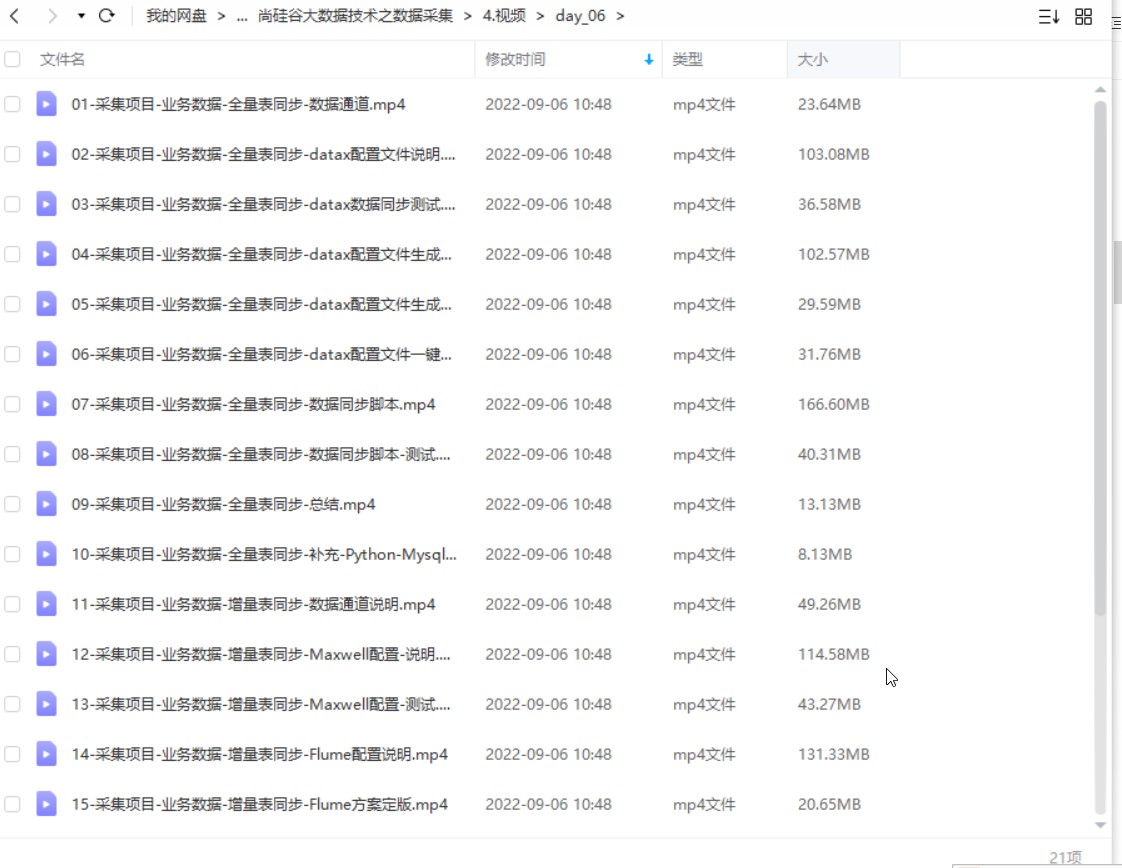This screenshot has height=868, width=1122.
Task: Select file name 10-...补充-Python-Mysql
Action: (264, 555)
